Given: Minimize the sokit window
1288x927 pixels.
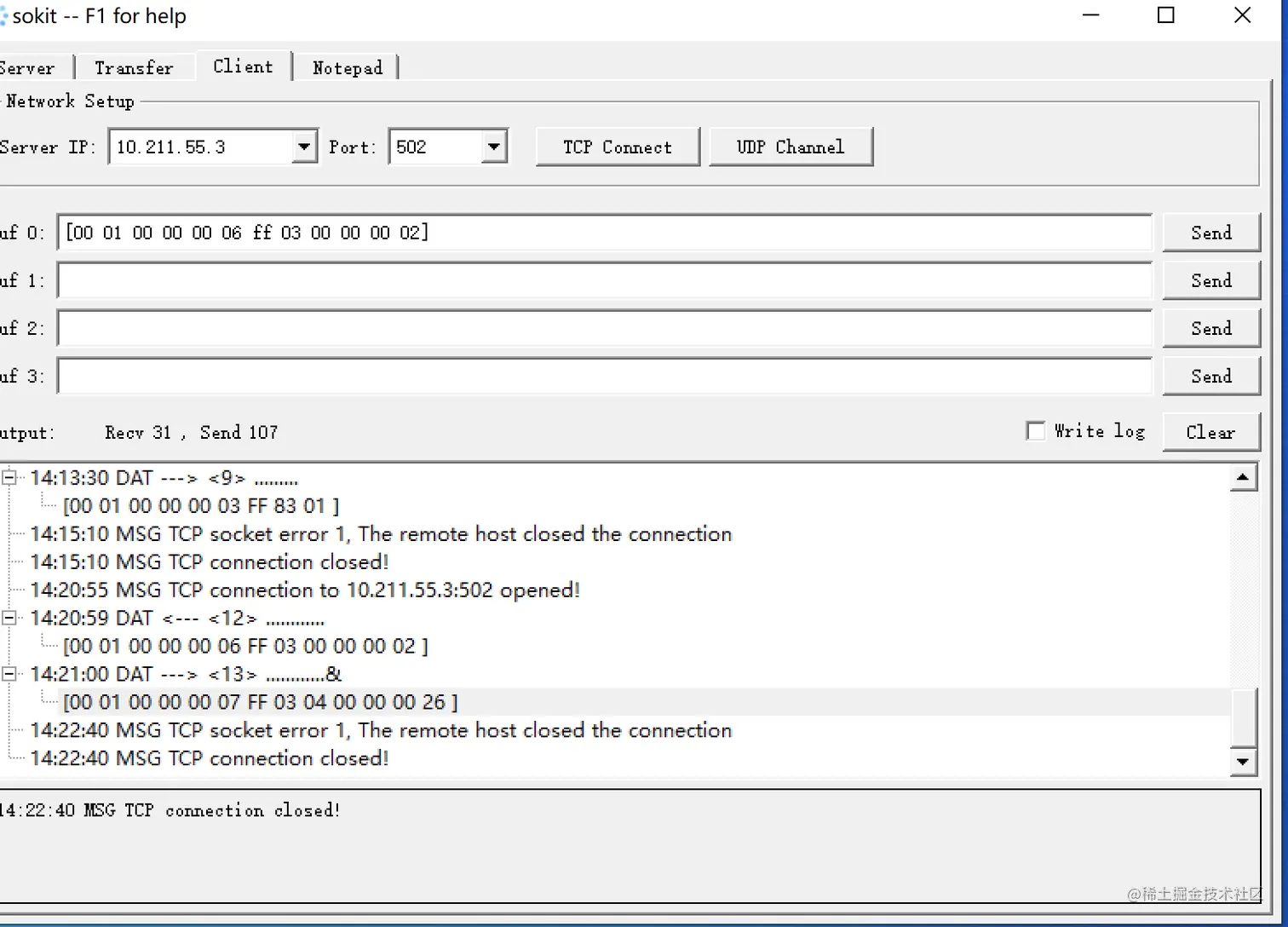Looking at the screenshot, I should pyautogui.click(x=1090, y=15).
